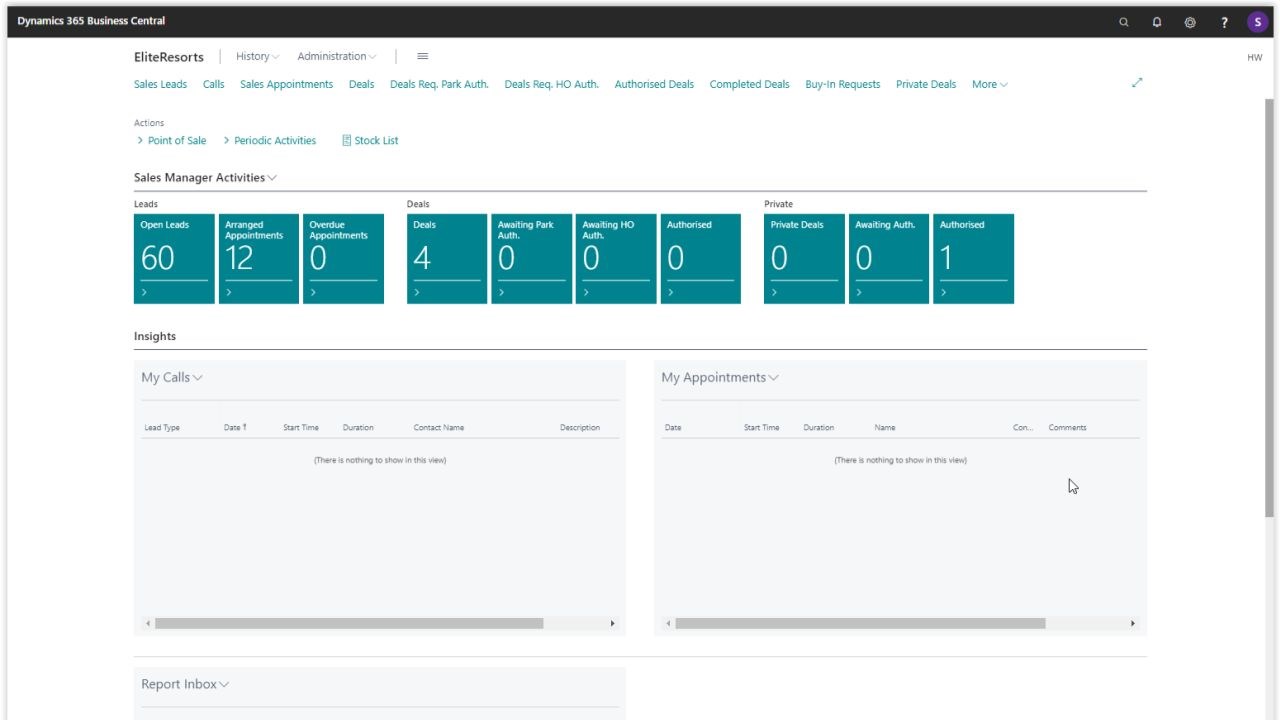Click My Calls scroll right arrow
1280x720 pixels.
[613, 624]
